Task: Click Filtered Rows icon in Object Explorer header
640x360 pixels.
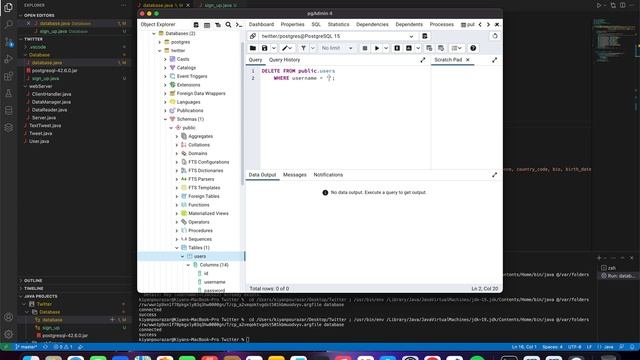Action: [218, 25]
